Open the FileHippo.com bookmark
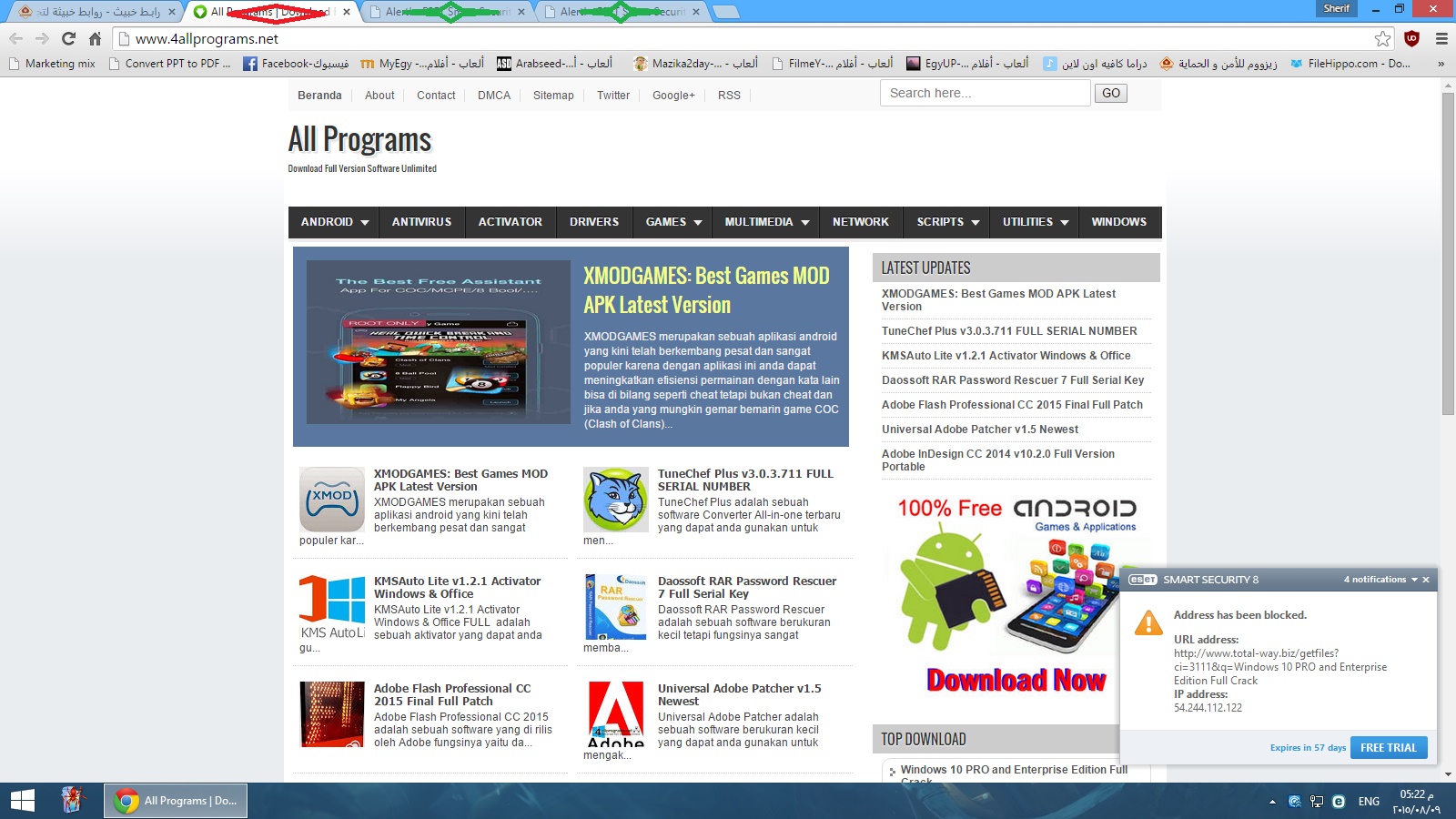The height and width of the screenshot is (819, 1456). point(1350,64)
